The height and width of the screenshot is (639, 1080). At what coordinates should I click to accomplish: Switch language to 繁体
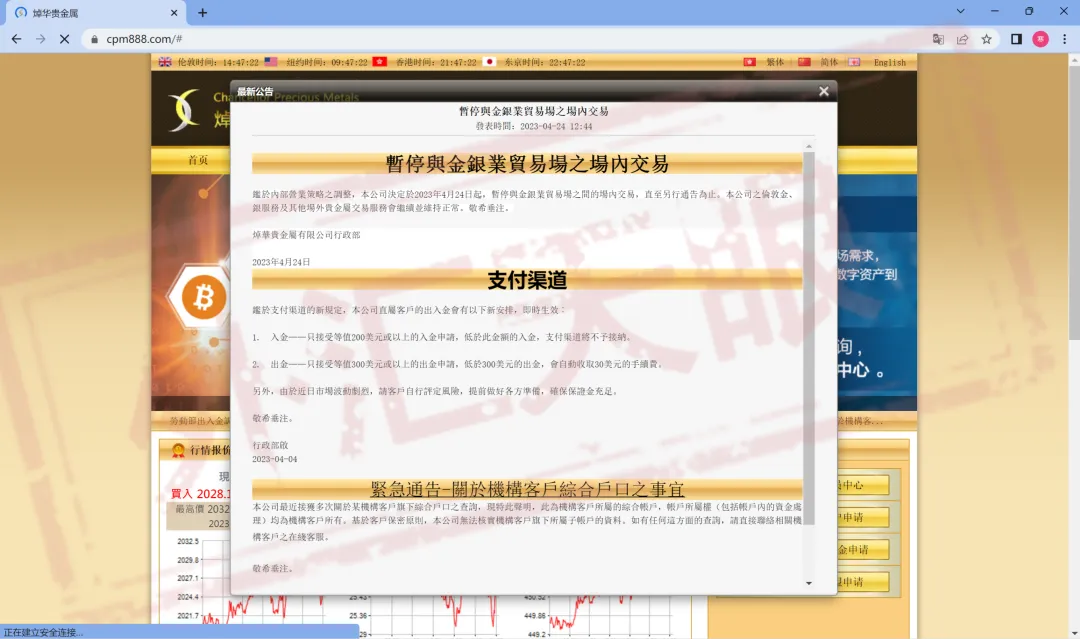coord(775,62)
